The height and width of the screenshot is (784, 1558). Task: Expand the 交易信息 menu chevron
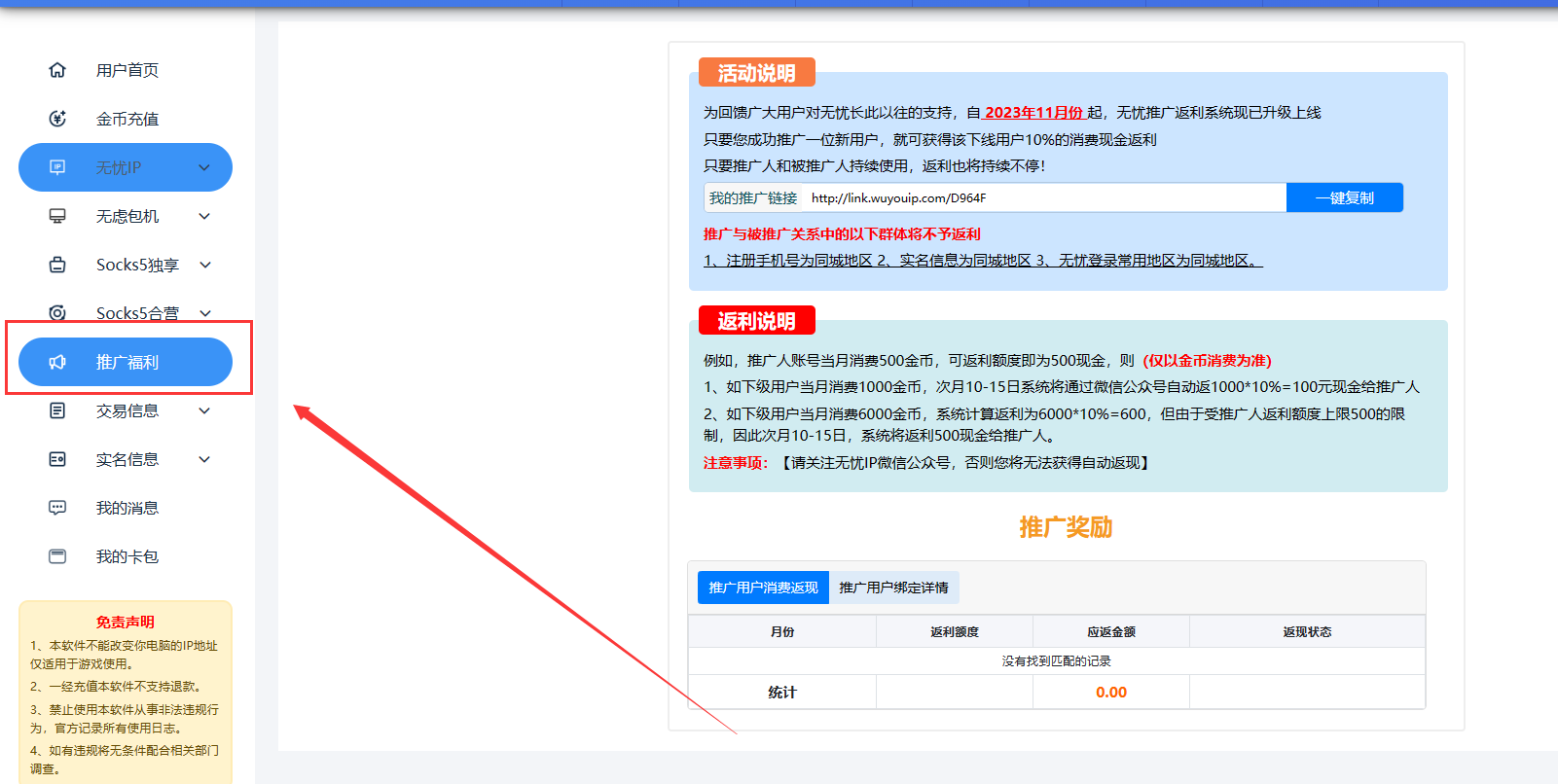click(x=204, y=410)
